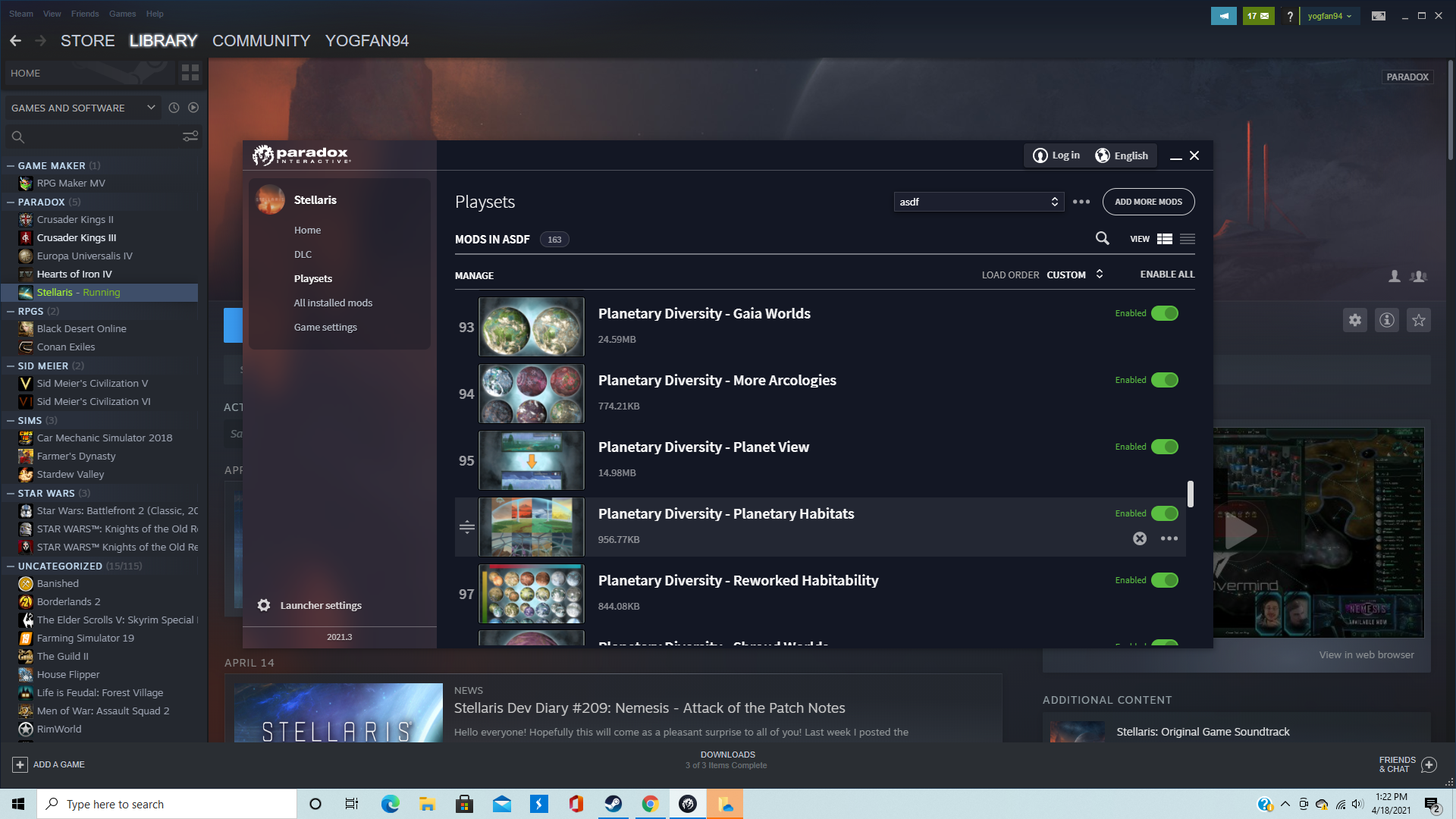The image size is (1456, 819).
Task: Click ENABLE ALL mods link
Action: coord(1167,275)
